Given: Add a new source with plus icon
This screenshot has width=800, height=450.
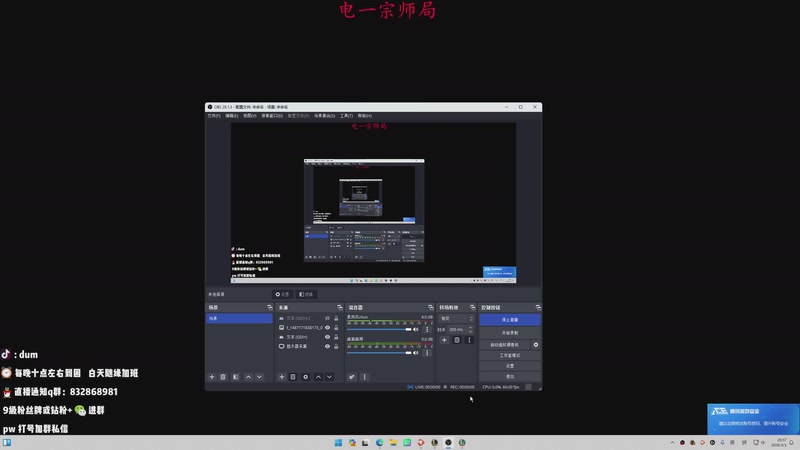Looking at the screenshot, I should click(281, 377).
